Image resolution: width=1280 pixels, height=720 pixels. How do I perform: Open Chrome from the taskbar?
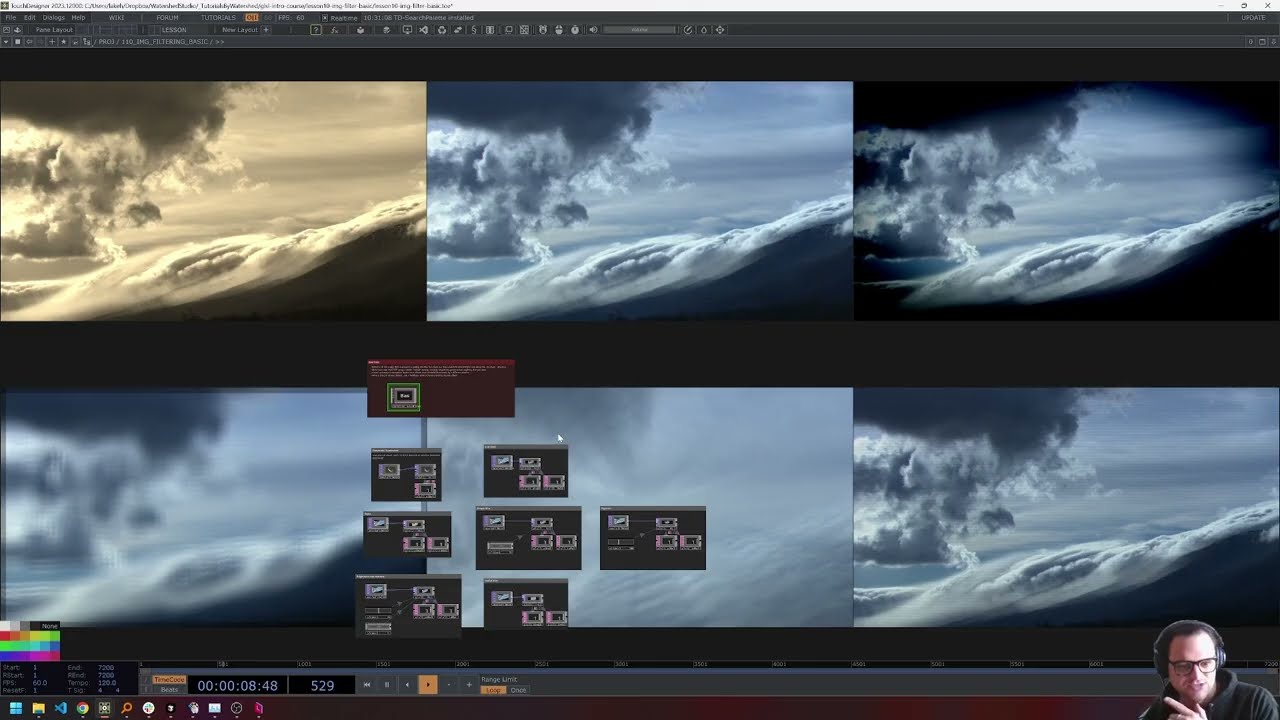tap(82, 708)
